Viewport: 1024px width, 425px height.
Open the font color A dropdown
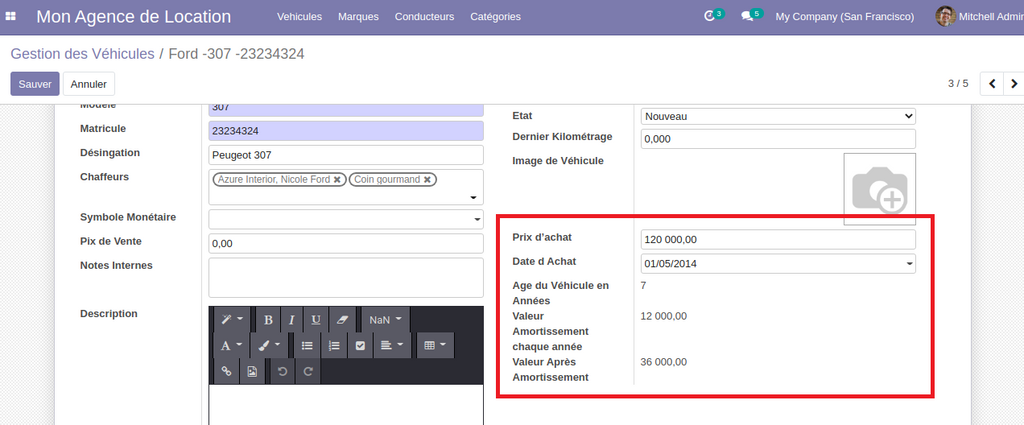(x=231, y=346)
